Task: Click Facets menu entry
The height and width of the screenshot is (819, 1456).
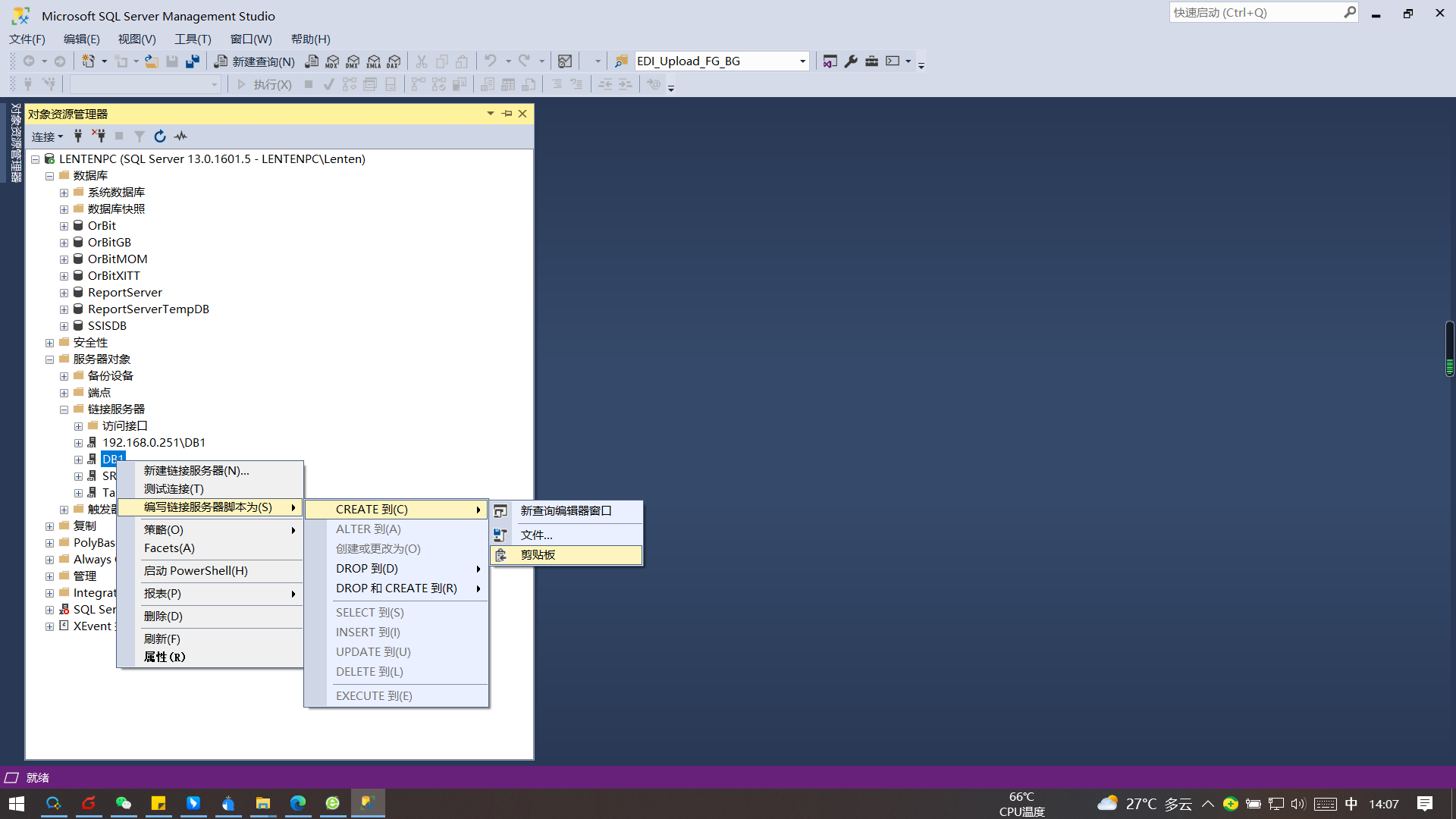Action: point(211,548)
